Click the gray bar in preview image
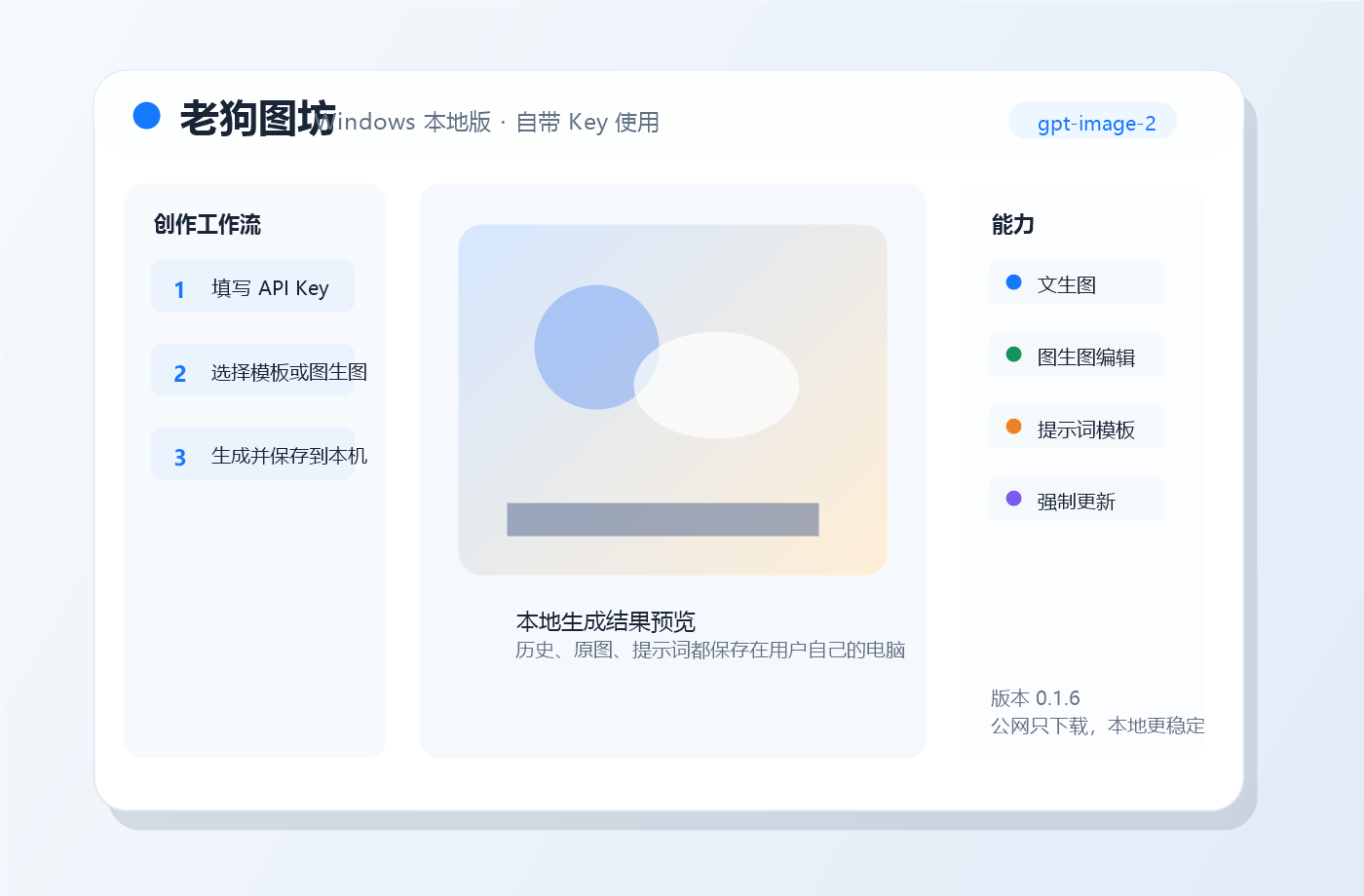Image resolution: width=1364 pixels, height=896 pixels. (x=663, y=519)
